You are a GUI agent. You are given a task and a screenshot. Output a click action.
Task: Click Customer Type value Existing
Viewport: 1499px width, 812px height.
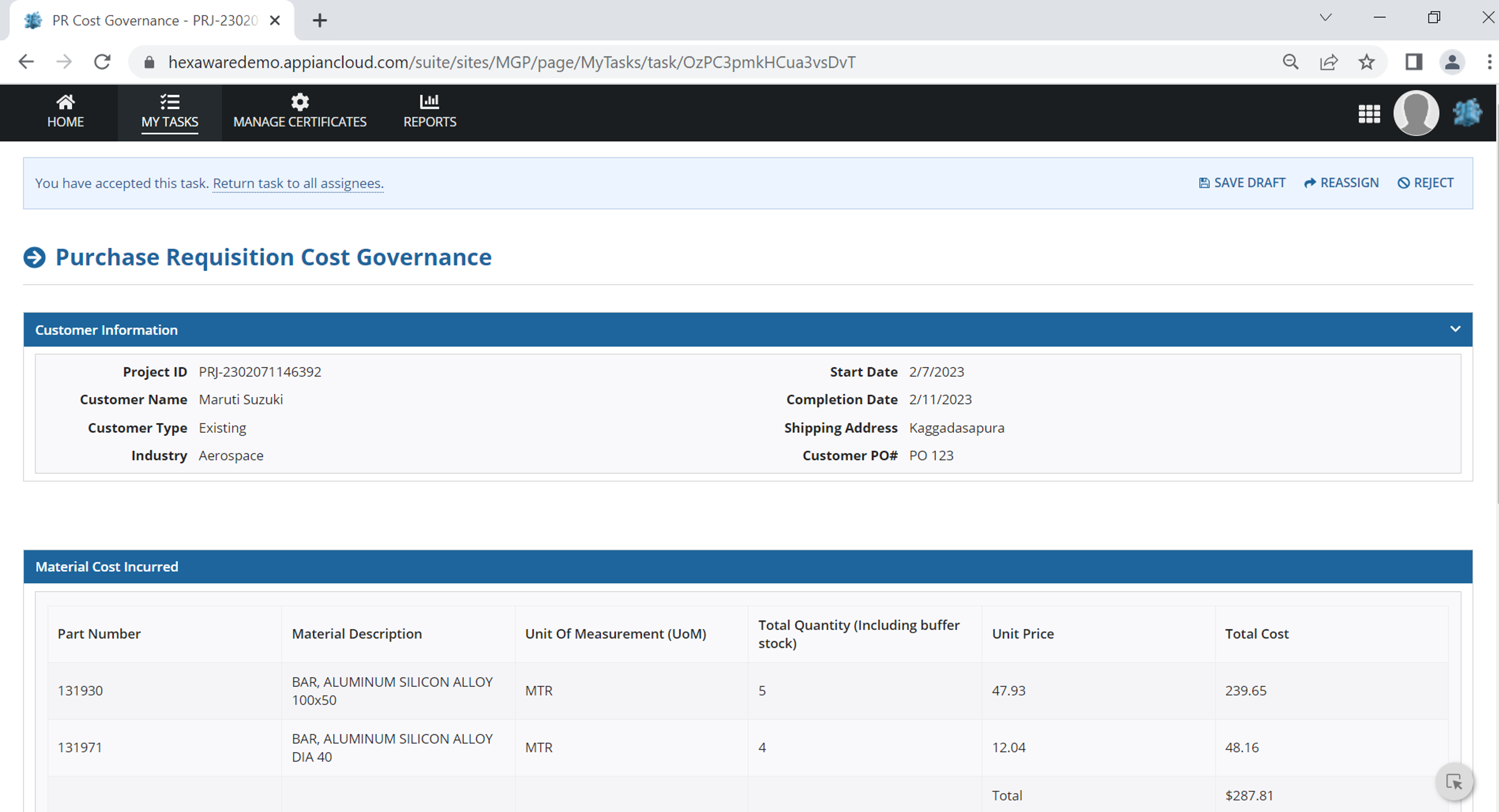pos(222,428)
